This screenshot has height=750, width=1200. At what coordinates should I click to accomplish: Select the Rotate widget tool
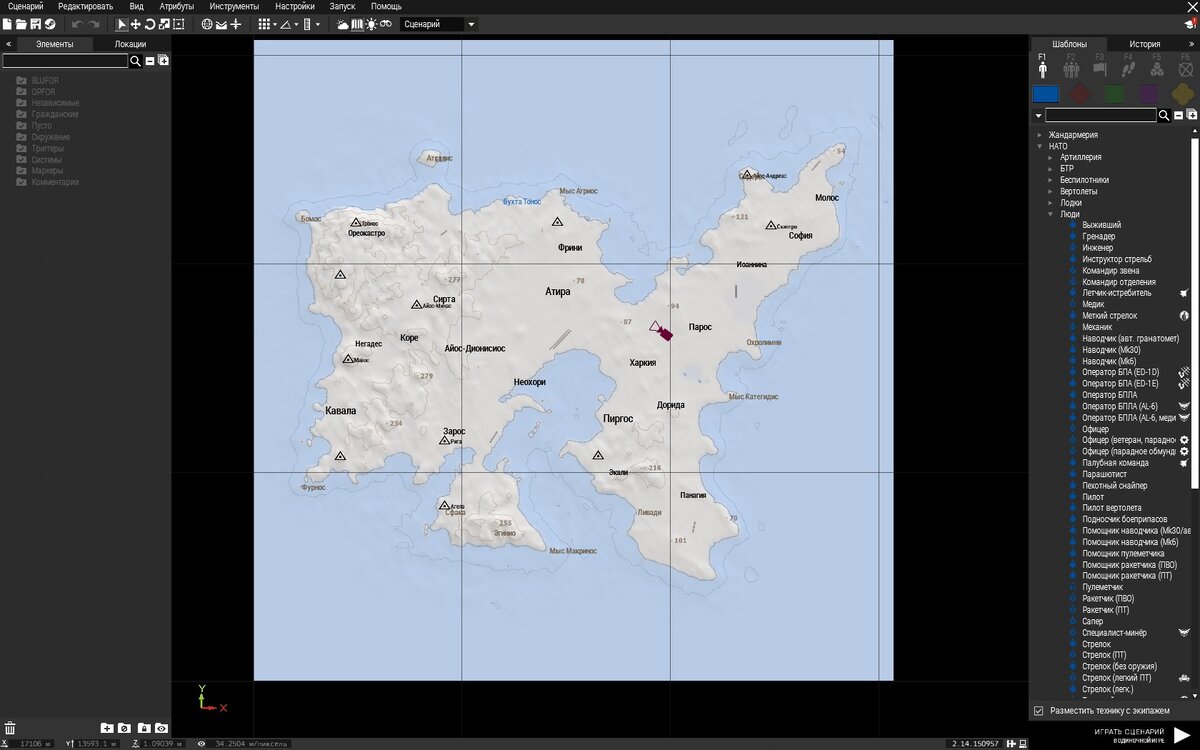[150, 24]
